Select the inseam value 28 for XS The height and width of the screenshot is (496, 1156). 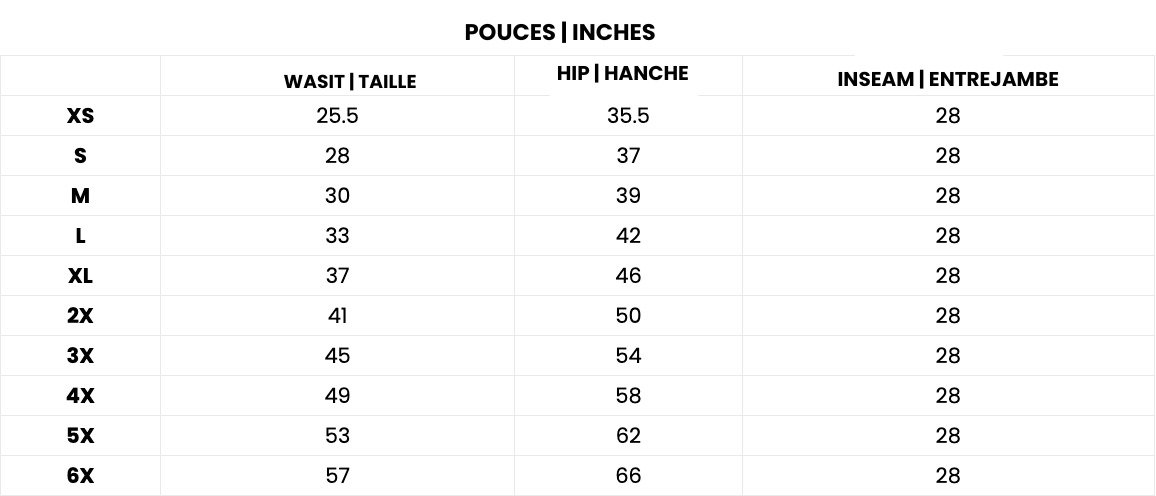tap(948, 116)
